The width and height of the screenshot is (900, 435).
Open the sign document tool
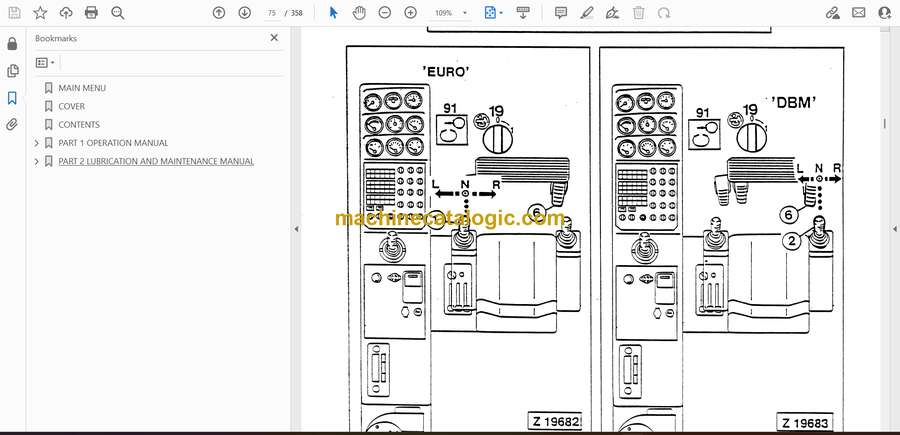(x=612, y=13)
